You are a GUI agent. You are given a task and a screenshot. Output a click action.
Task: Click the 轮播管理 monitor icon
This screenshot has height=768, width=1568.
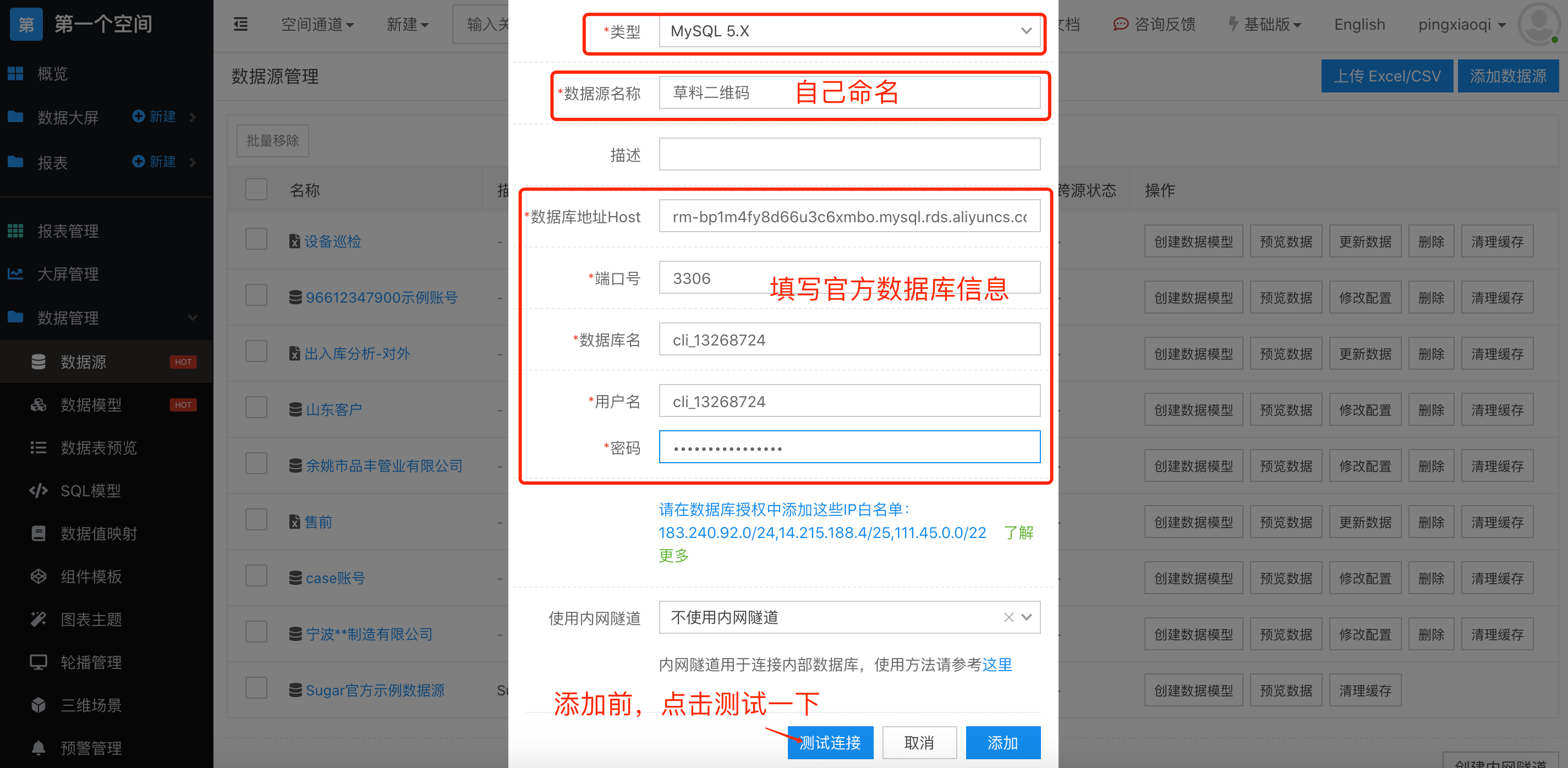click(x=39, y=662)
